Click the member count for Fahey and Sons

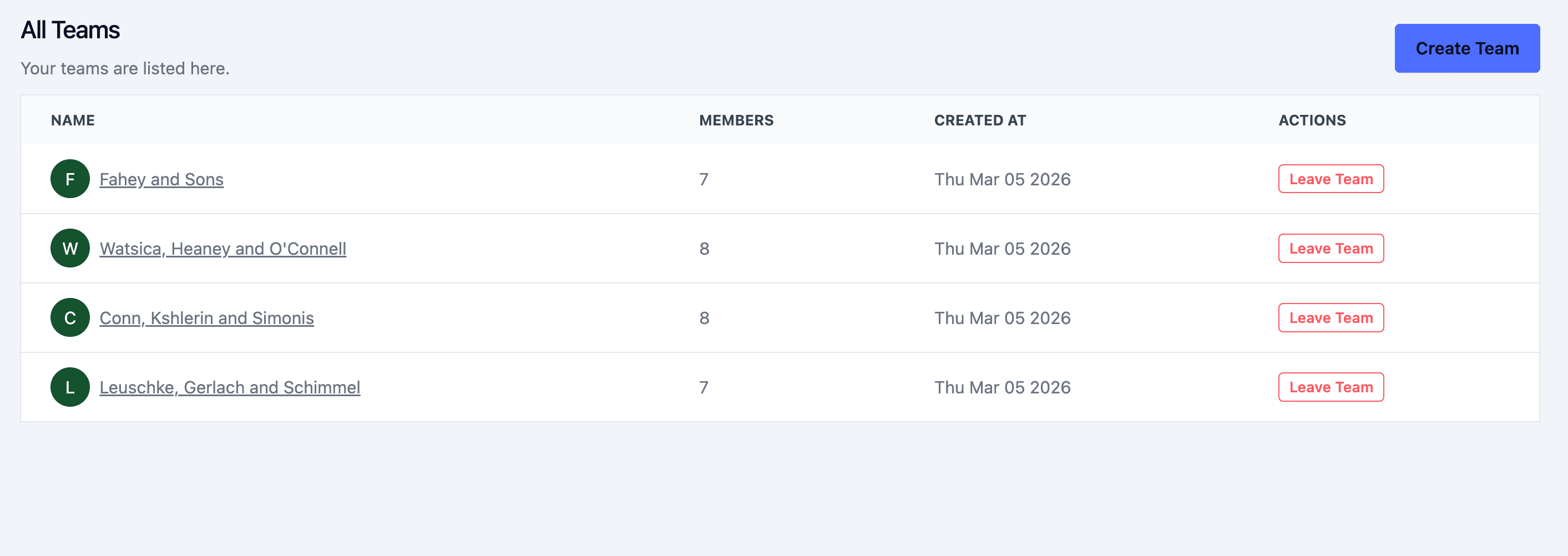coord(704,179)
